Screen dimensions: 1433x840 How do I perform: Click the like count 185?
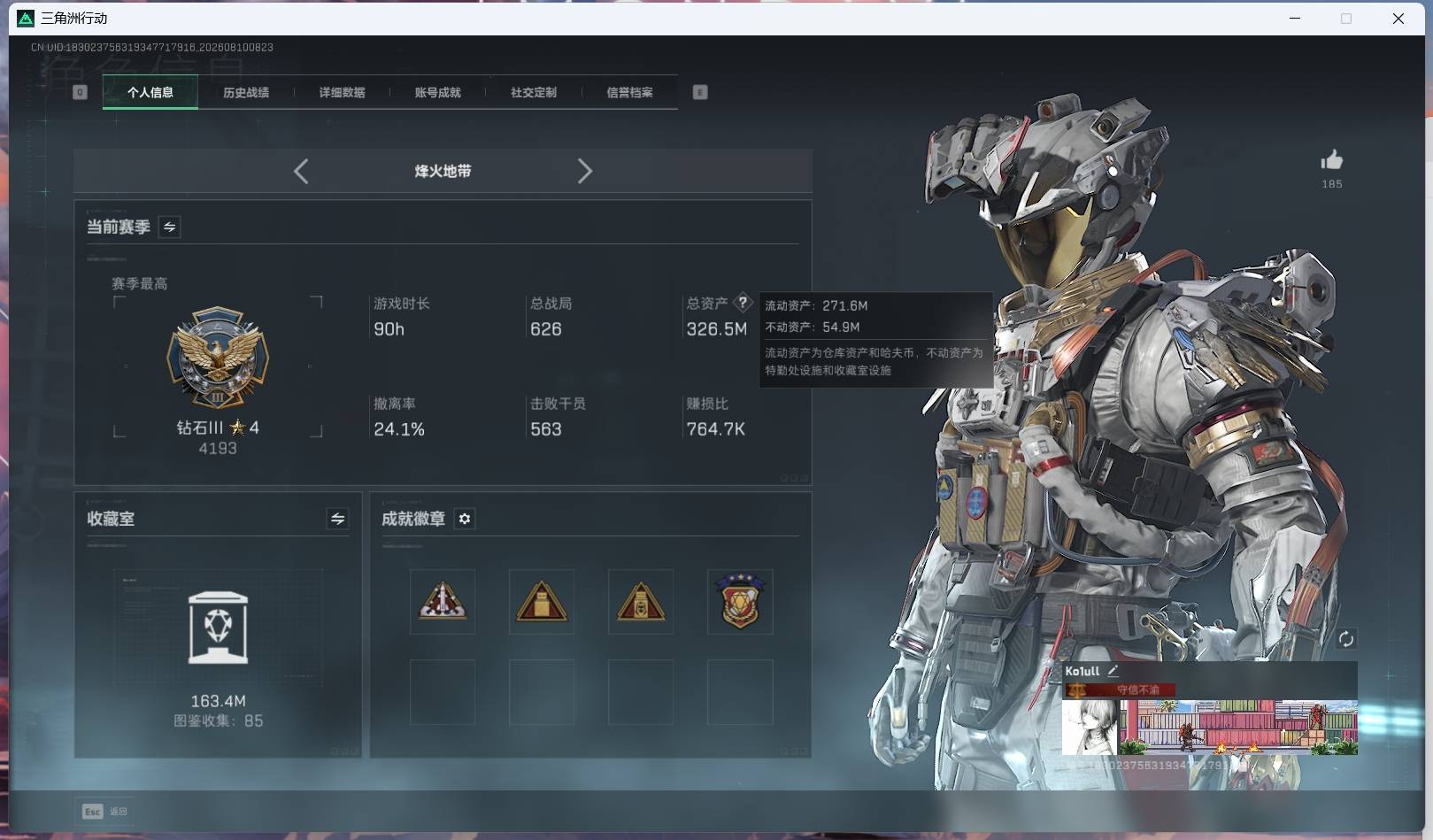[x=1331, y=184]
